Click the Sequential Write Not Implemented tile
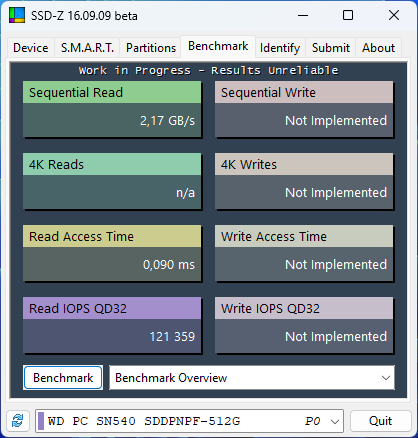 pos(304,109)
